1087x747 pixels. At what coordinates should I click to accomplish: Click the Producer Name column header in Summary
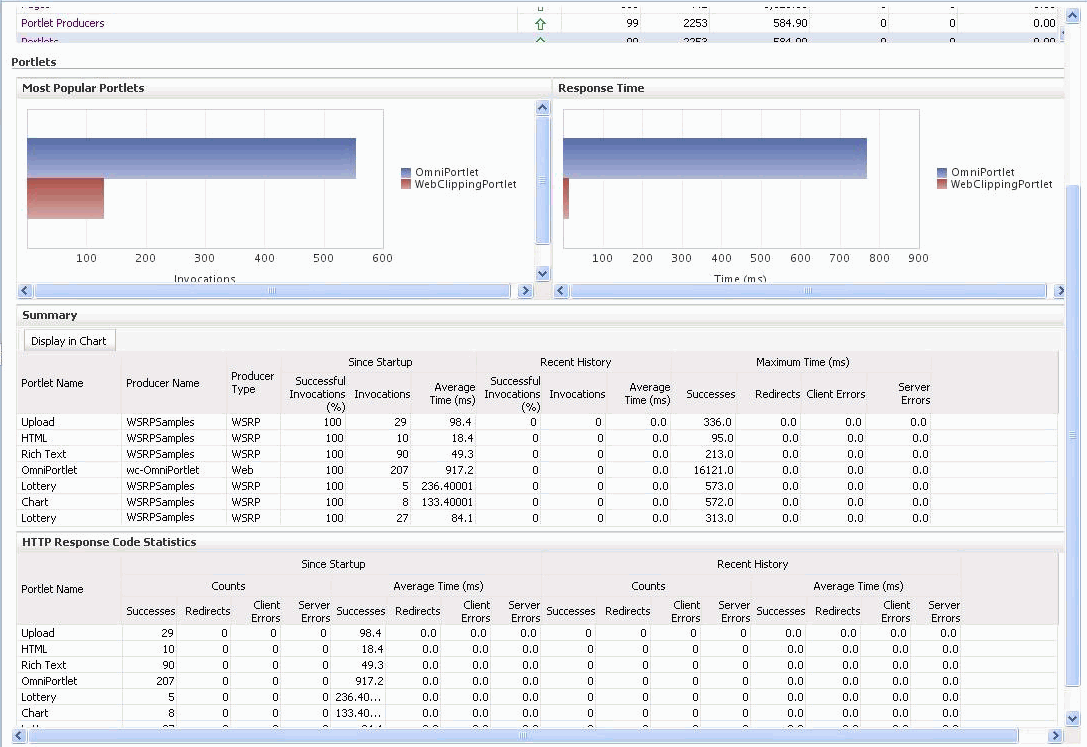coord(162,383)
